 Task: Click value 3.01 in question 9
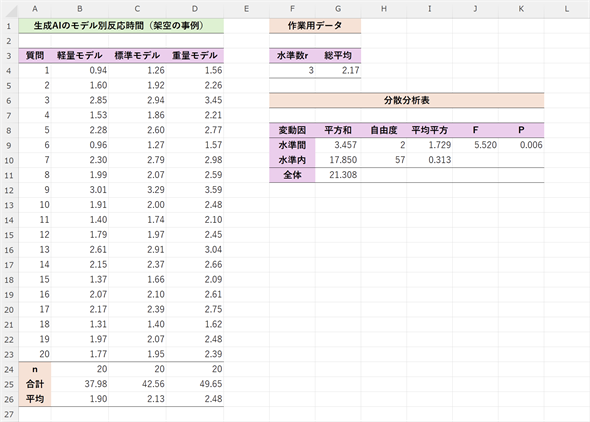point(80,190)
